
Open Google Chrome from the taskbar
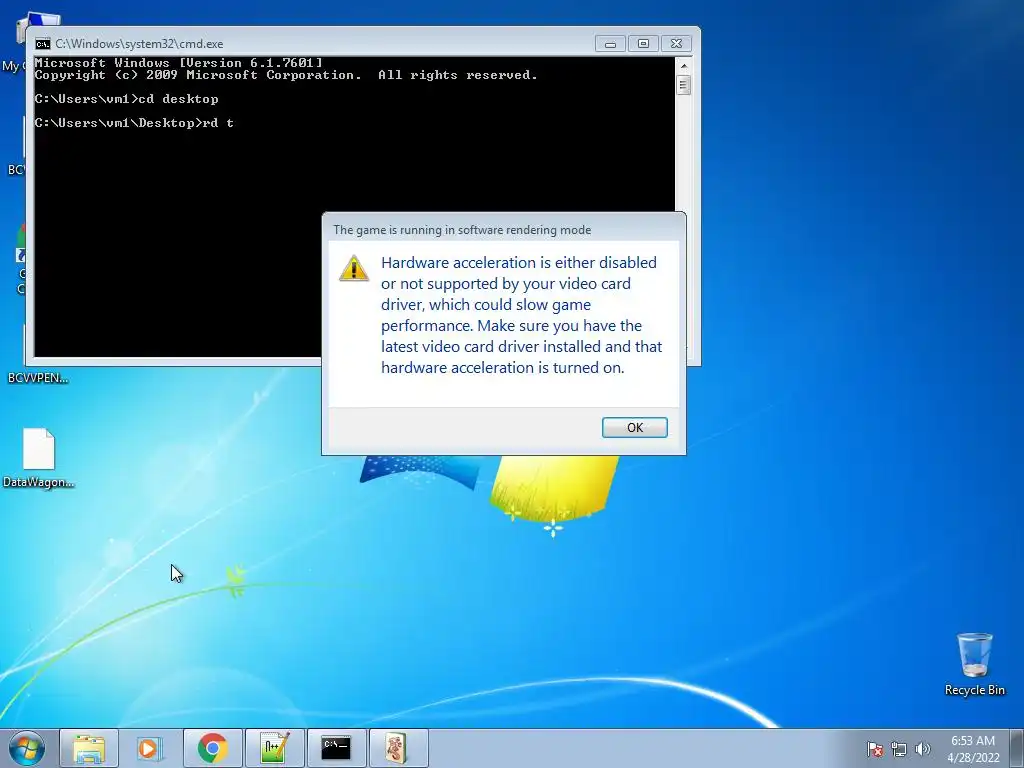[212, 748]
